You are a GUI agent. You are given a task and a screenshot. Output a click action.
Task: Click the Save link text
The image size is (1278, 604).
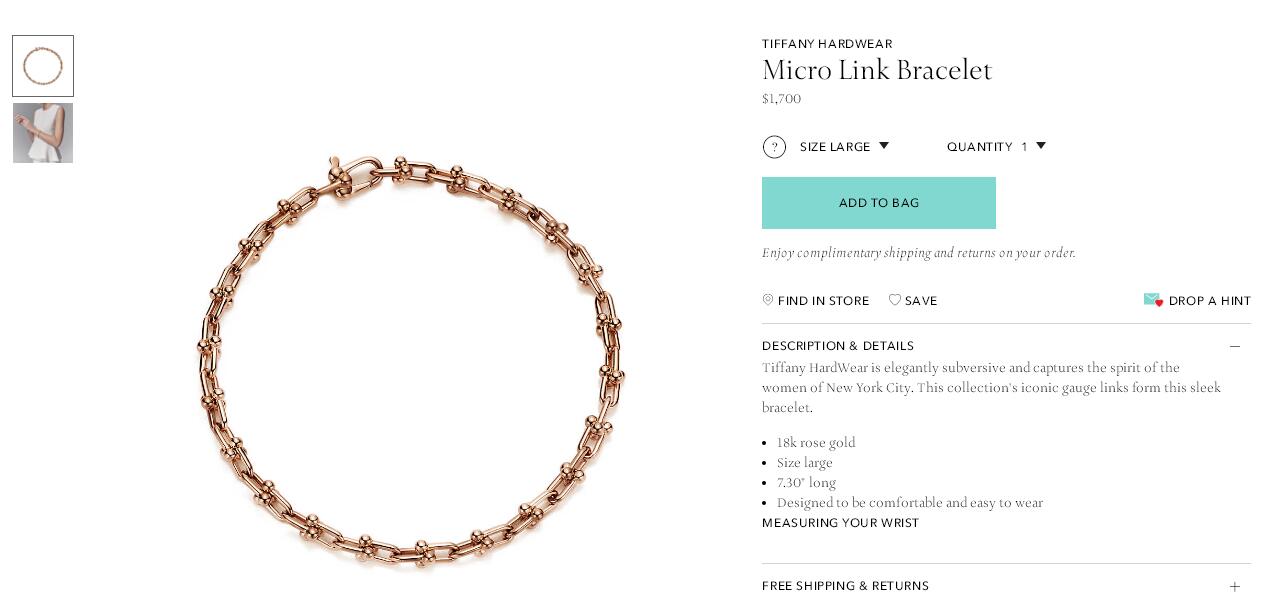pos(921,301)
